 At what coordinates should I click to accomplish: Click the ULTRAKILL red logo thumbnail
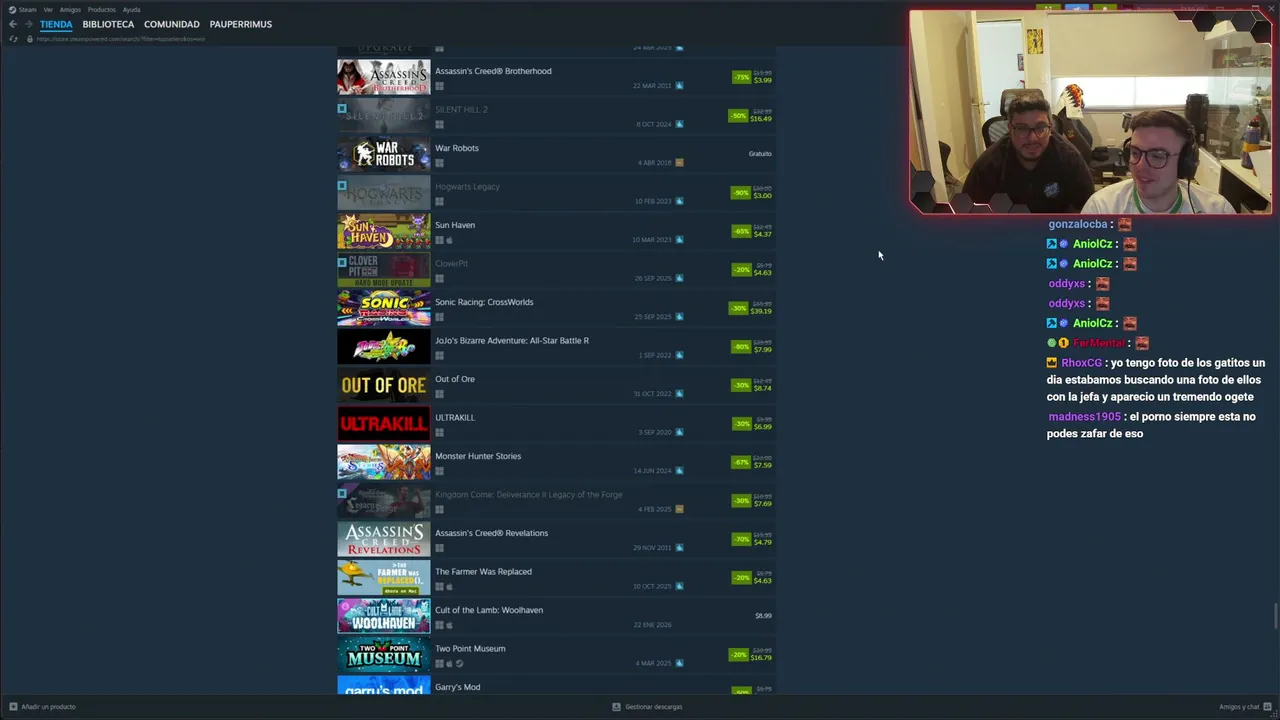point(384,424)
